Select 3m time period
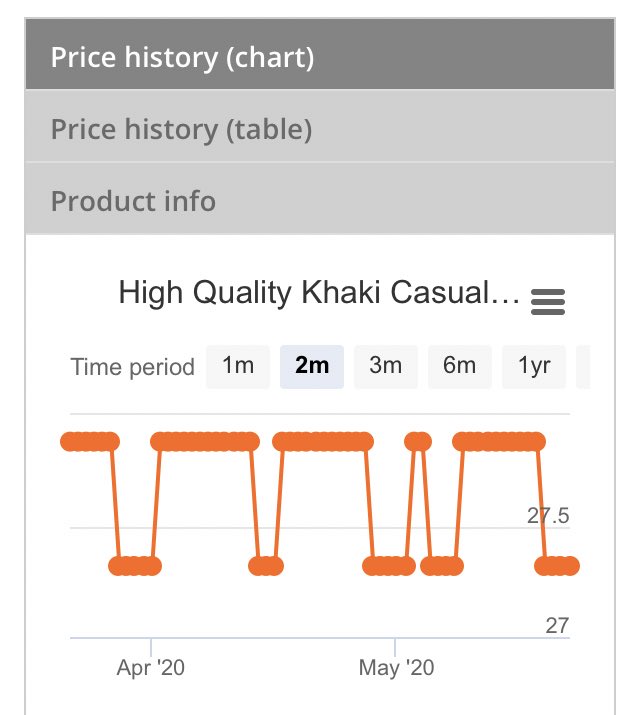This screenshot has height=715, width=640. (386, 367)
